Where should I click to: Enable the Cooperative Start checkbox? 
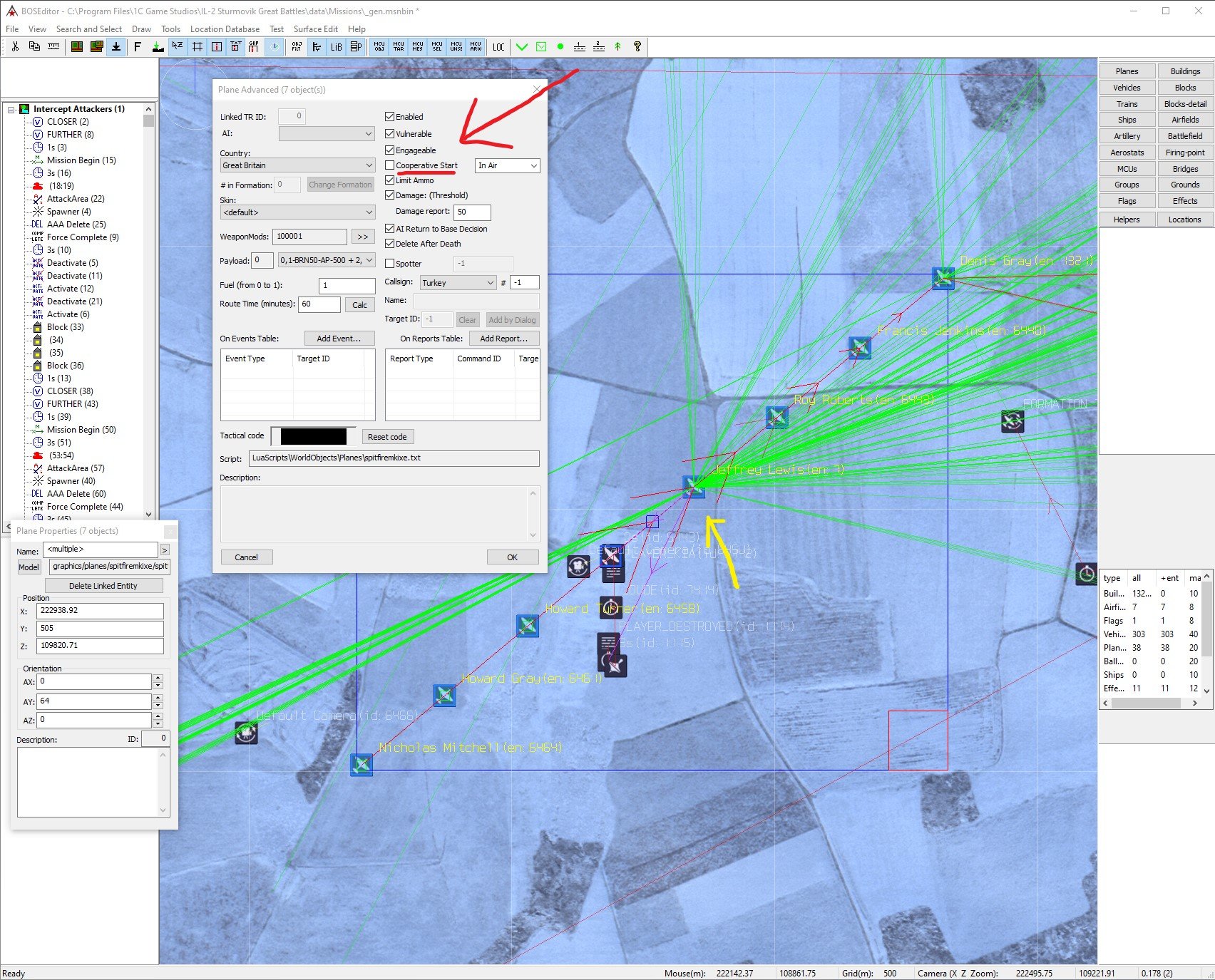390,165
